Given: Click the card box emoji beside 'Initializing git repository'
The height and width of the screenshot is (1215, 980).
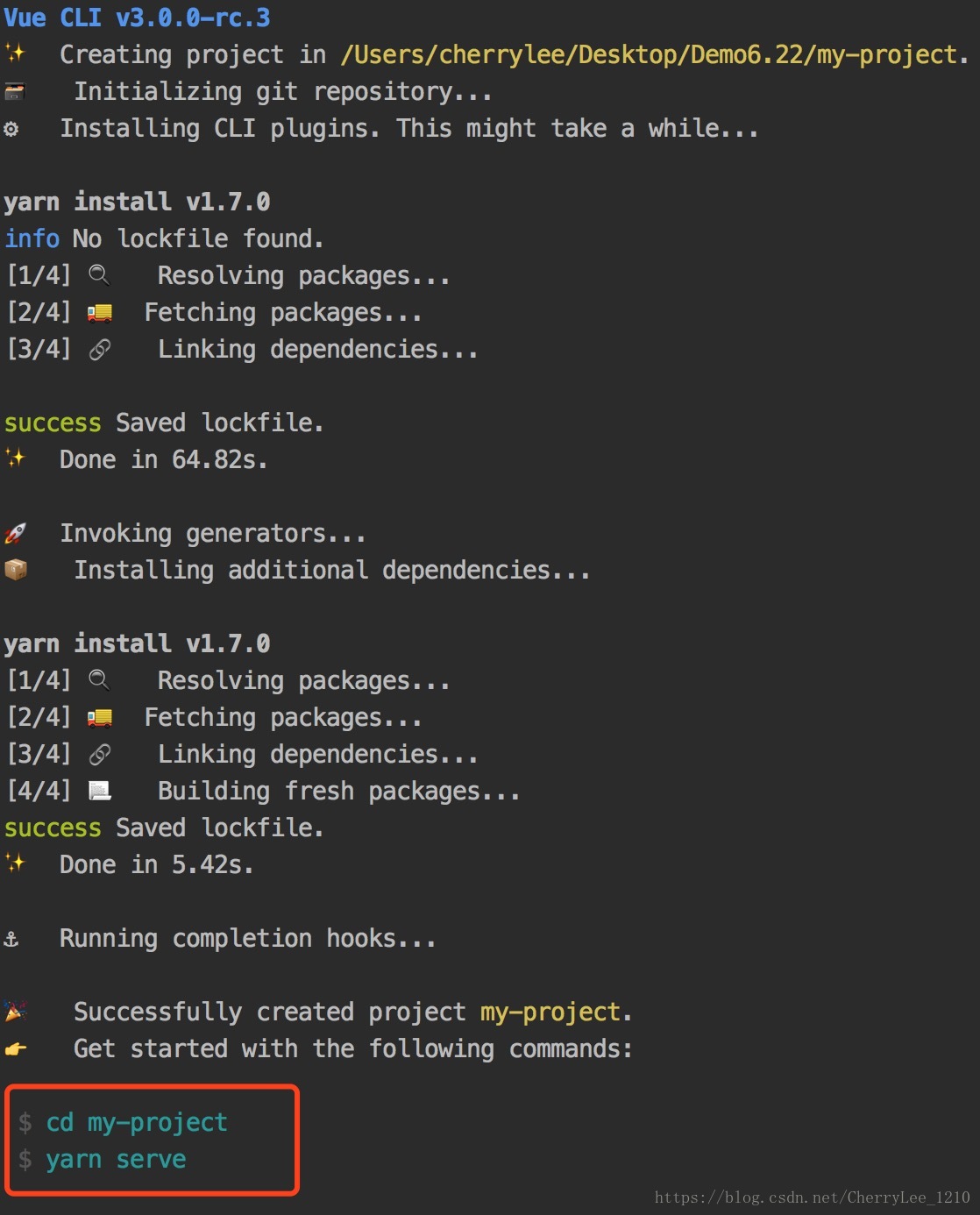Looking at the screenshot, I should tap(15, 91).
